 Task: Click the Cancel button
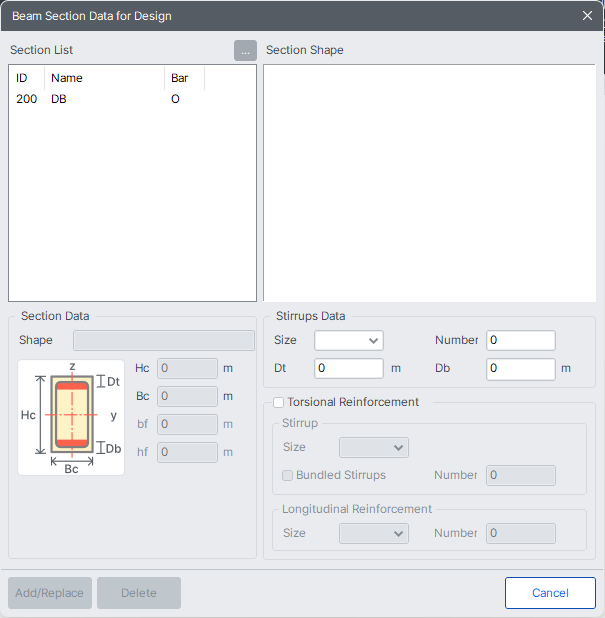click(550, 593)
